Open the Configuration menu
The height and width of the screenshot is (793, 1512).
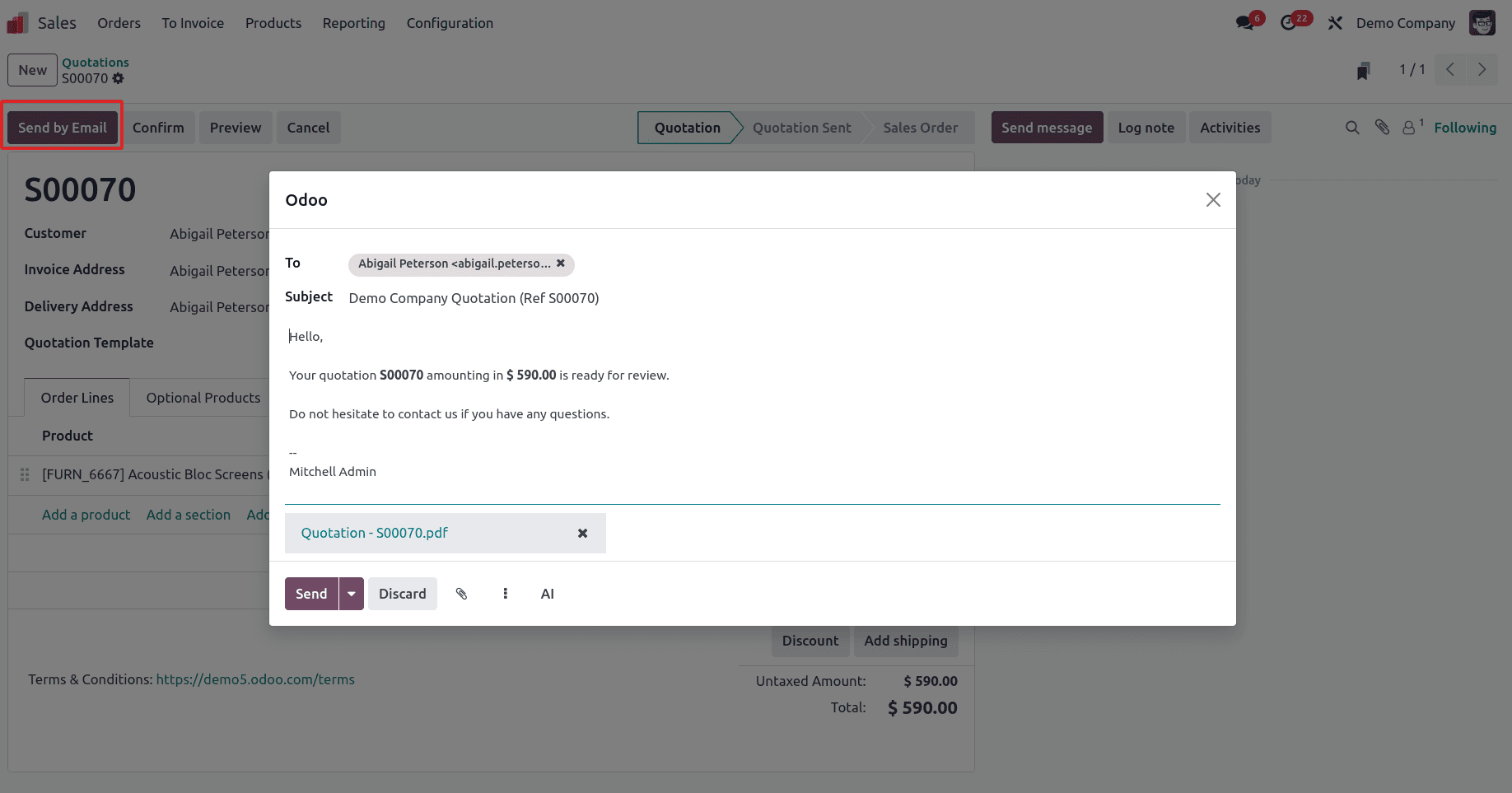(450, 23)
